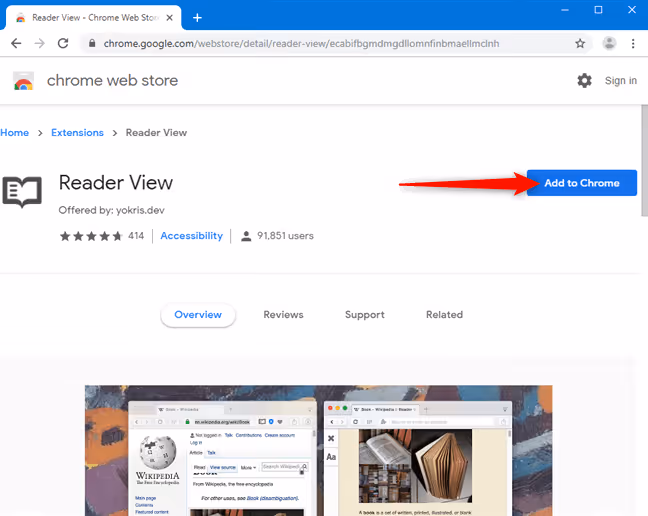Screen dimensions: 648x516
Task: Click Add to Chrome button
Action: [581, 183]
